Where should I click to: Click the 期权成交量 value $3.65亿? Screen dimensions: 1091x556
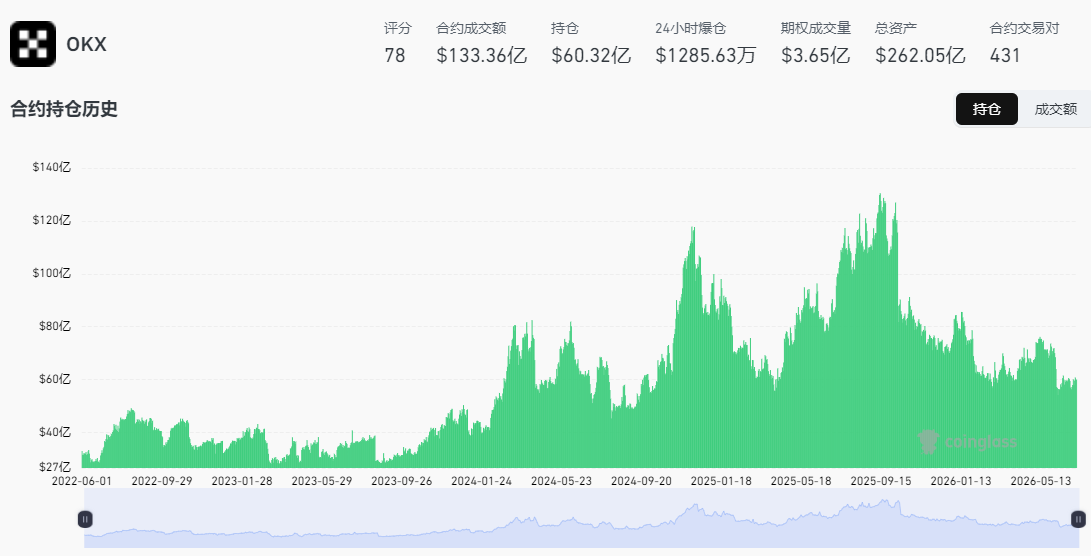(815, 56)
